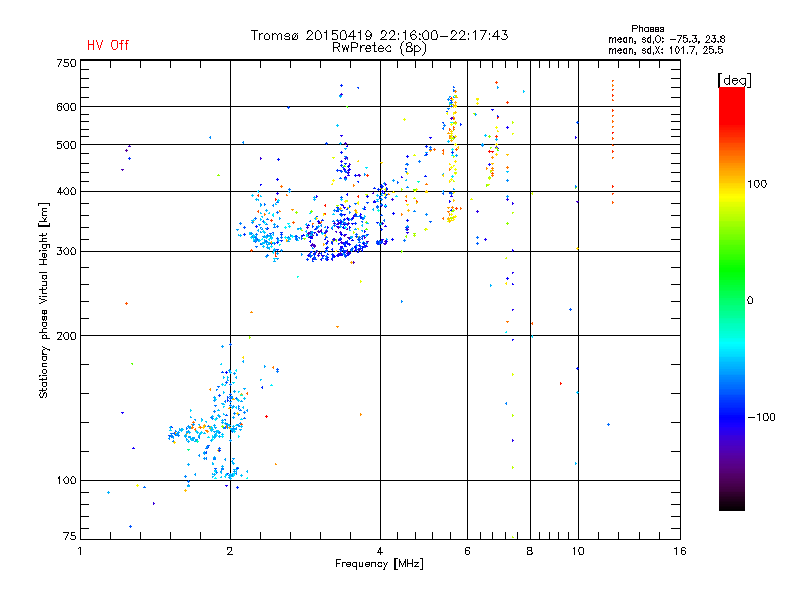Click the x-axis tick label '16'

[x=680, y=551]
